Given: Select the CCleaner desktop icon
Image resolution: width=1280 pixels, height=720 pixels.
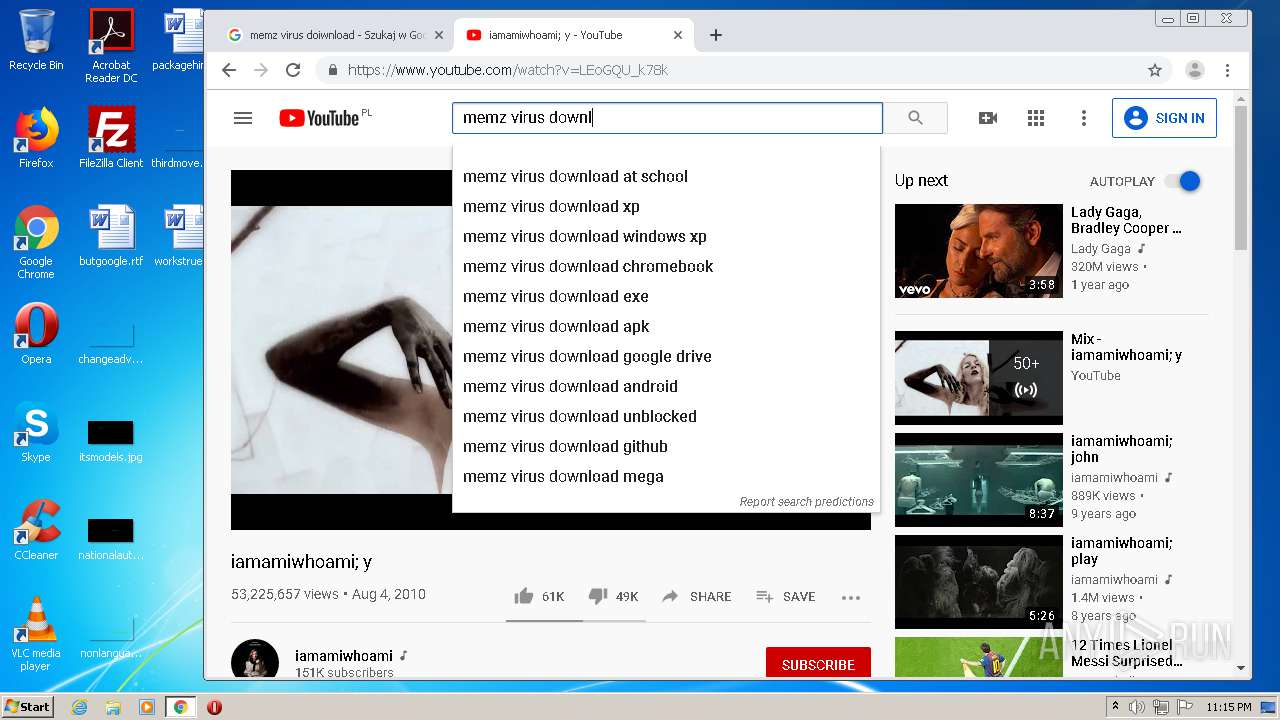Looking at the screenshot, I should [36, 531].
